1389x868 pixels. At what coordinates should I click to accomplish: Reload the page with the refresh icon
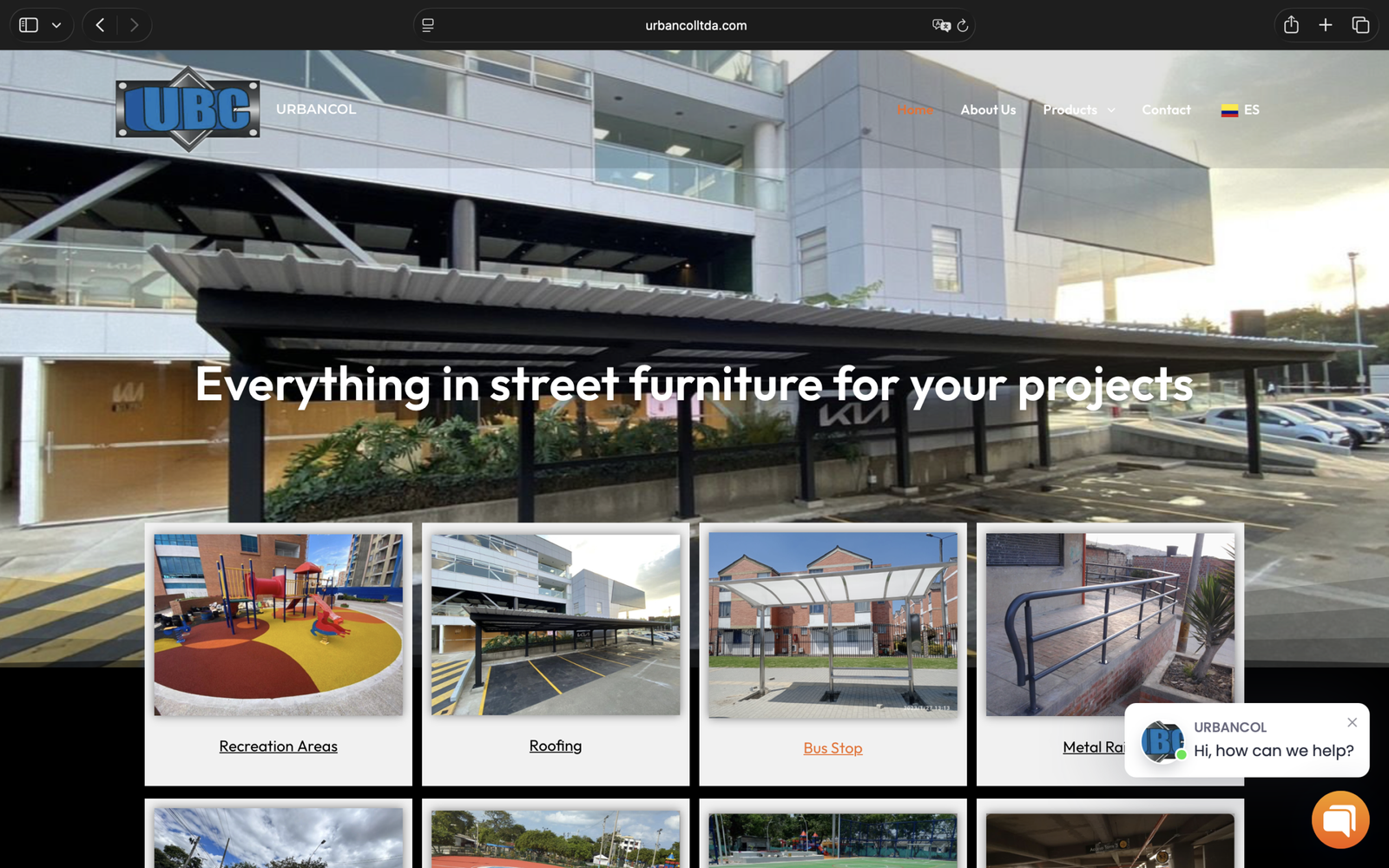963,25
